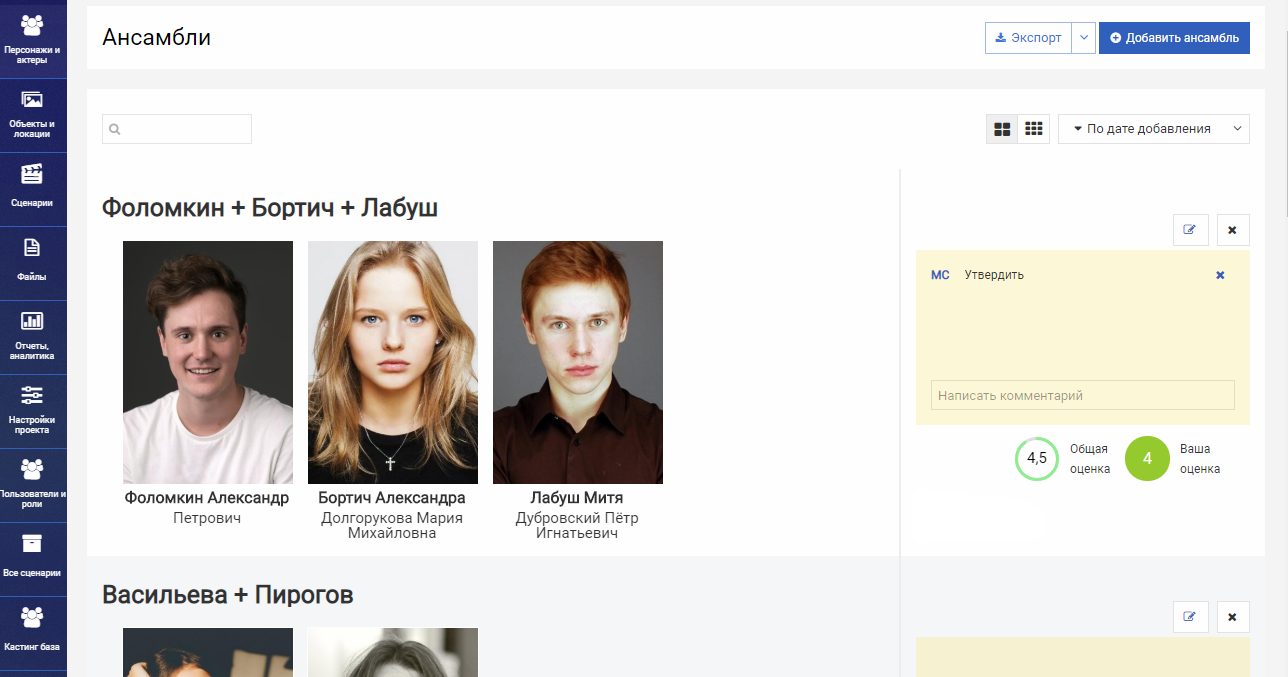Open Пользователи и роли section
The image size is (1288, 677).
coord(33,485)
